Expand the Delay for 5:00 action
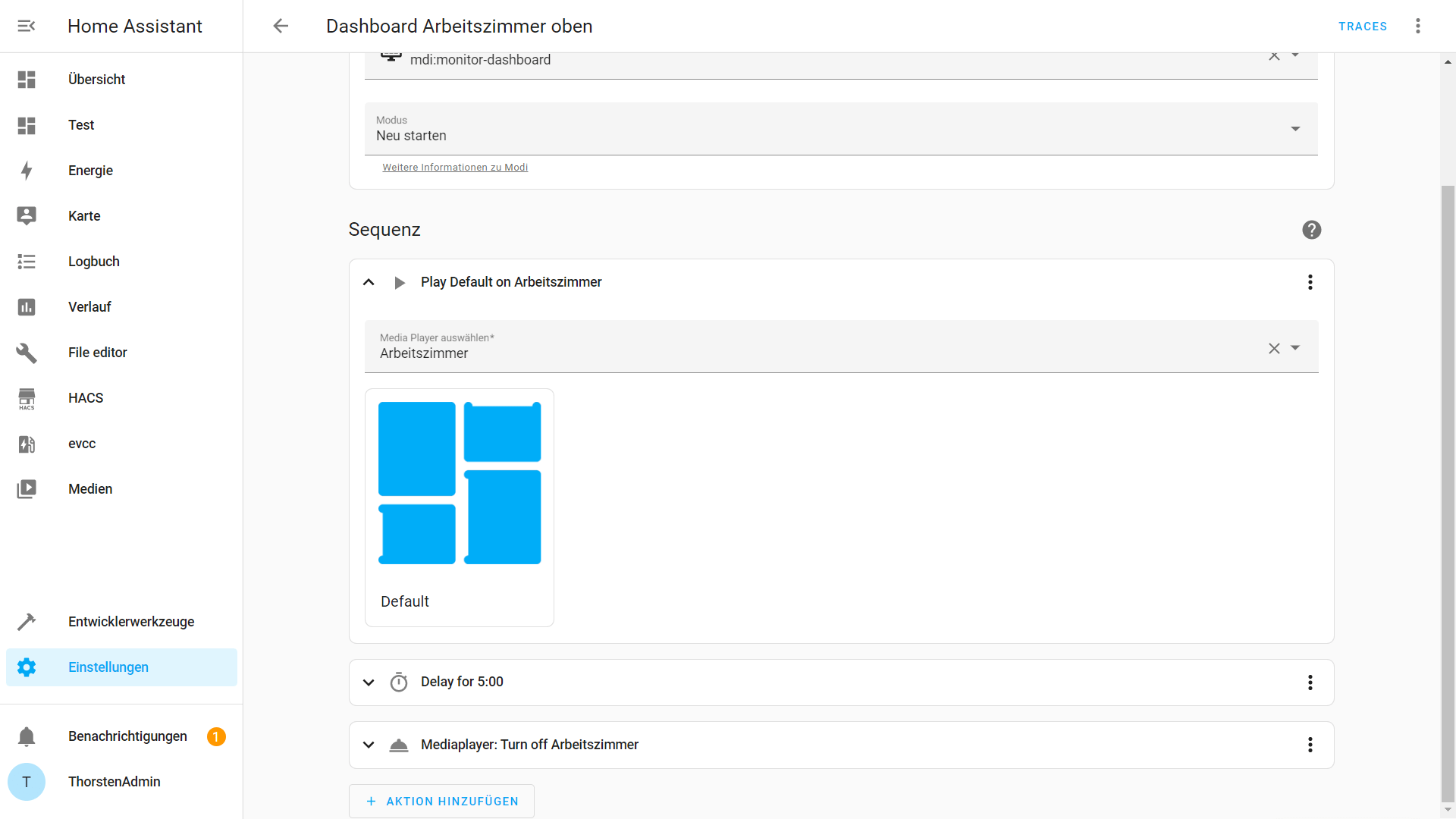This screenshot has height=819, width=1456. coord(369,682)
